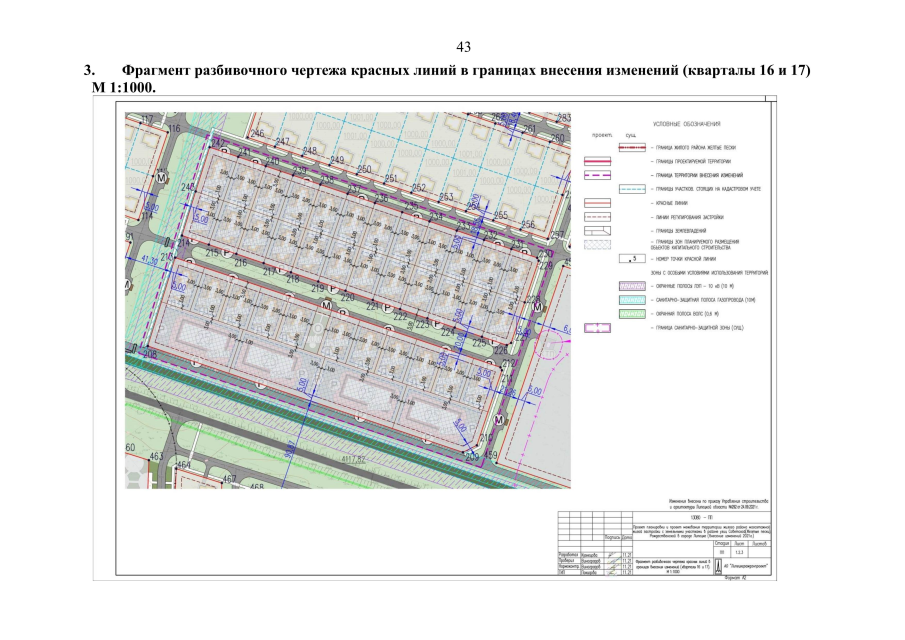This screenshot has height=640, width=905.
Task: Click map point number 260
Action: 558,139
